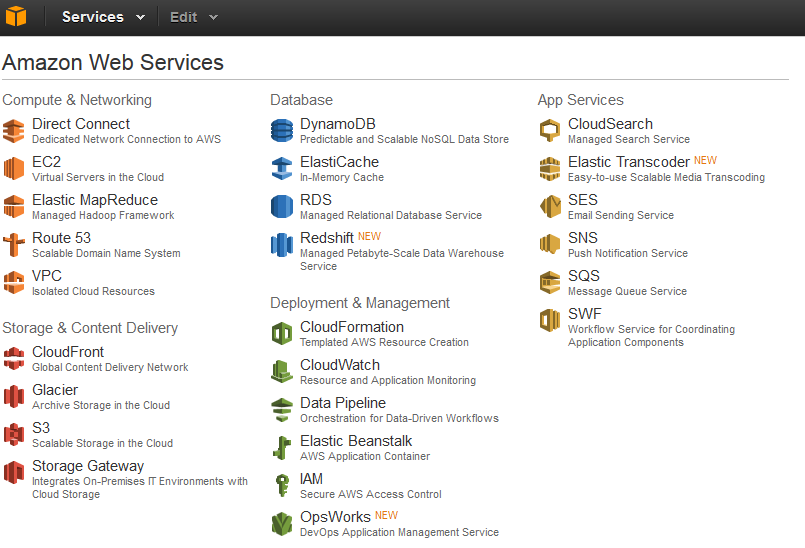Select the Elastic Transcoder link
The width and height of the screenshot is (805, 548).
pyautogui.click(x=629, y=162)
